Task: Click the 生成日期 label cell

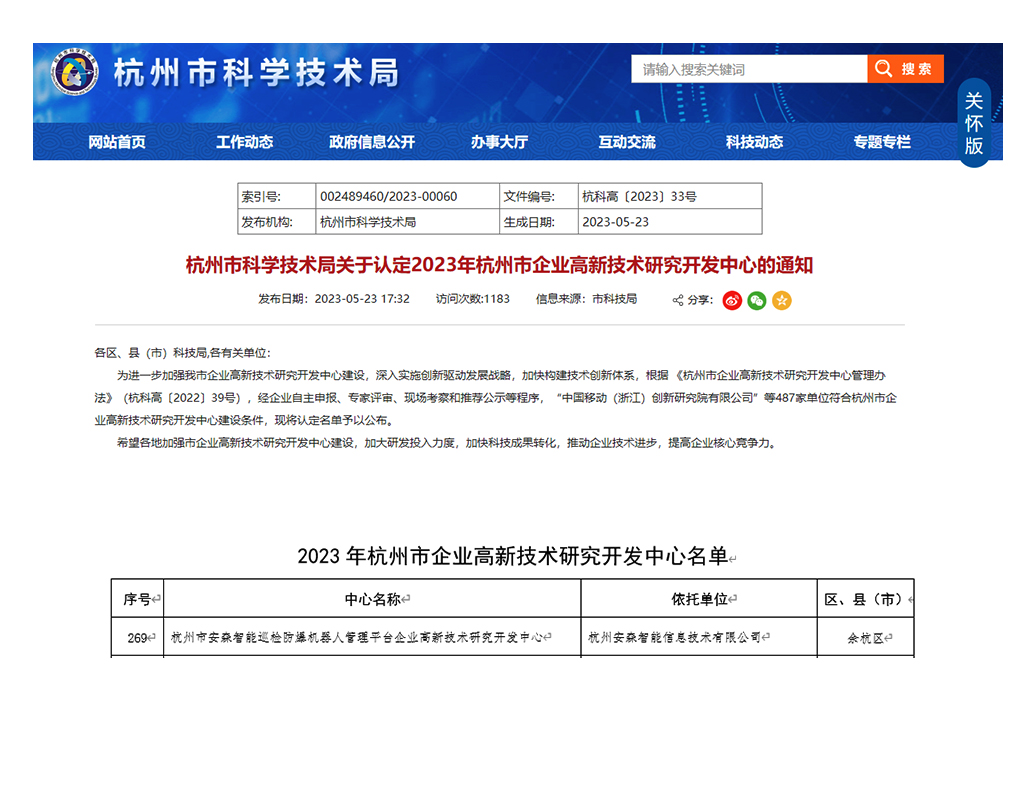Action: click(x=538, y=222)
